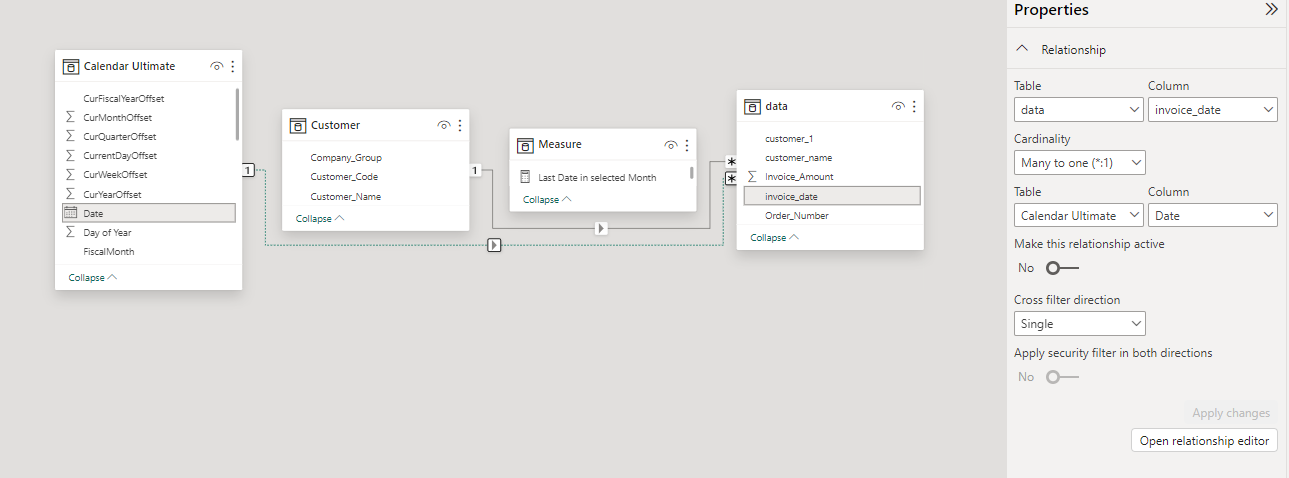Collapse the Measure table
1289x478 pixels.
point(547,200)
